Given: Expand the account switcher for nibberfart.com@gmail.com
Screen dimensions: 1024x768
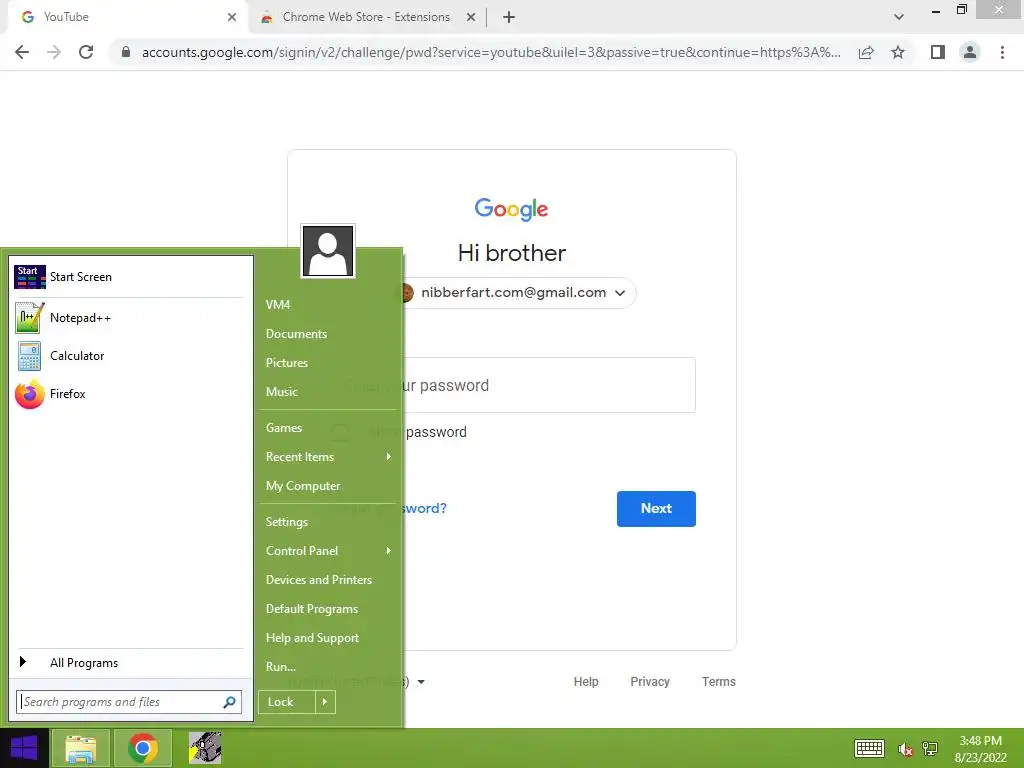Looking at the screenshot, I should click(x=620, y=293).
